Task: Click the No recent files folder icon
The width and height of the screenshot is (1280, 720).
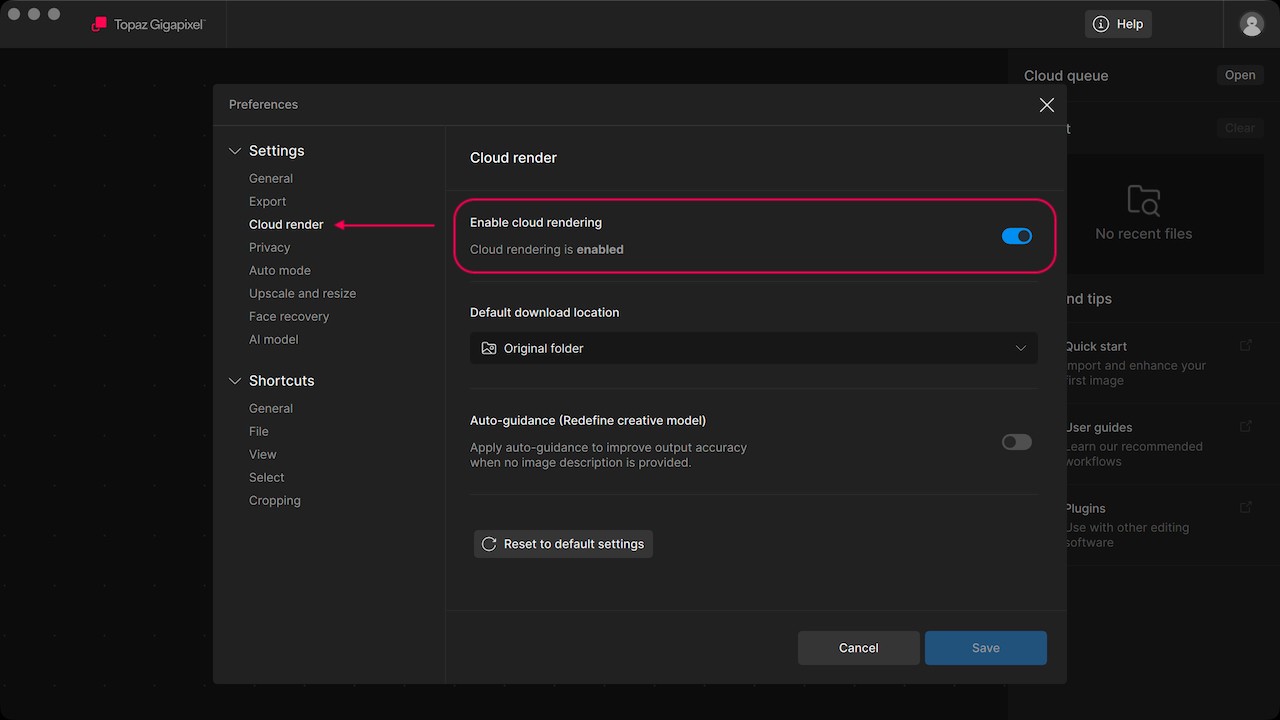Action: click(1143, 200)
